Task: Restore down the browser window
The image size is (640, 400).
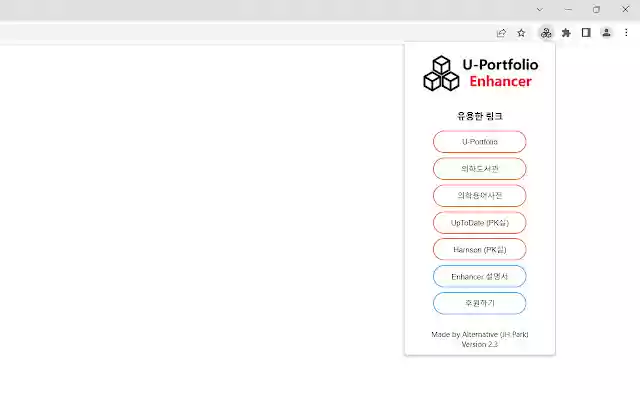Action: 596,9
